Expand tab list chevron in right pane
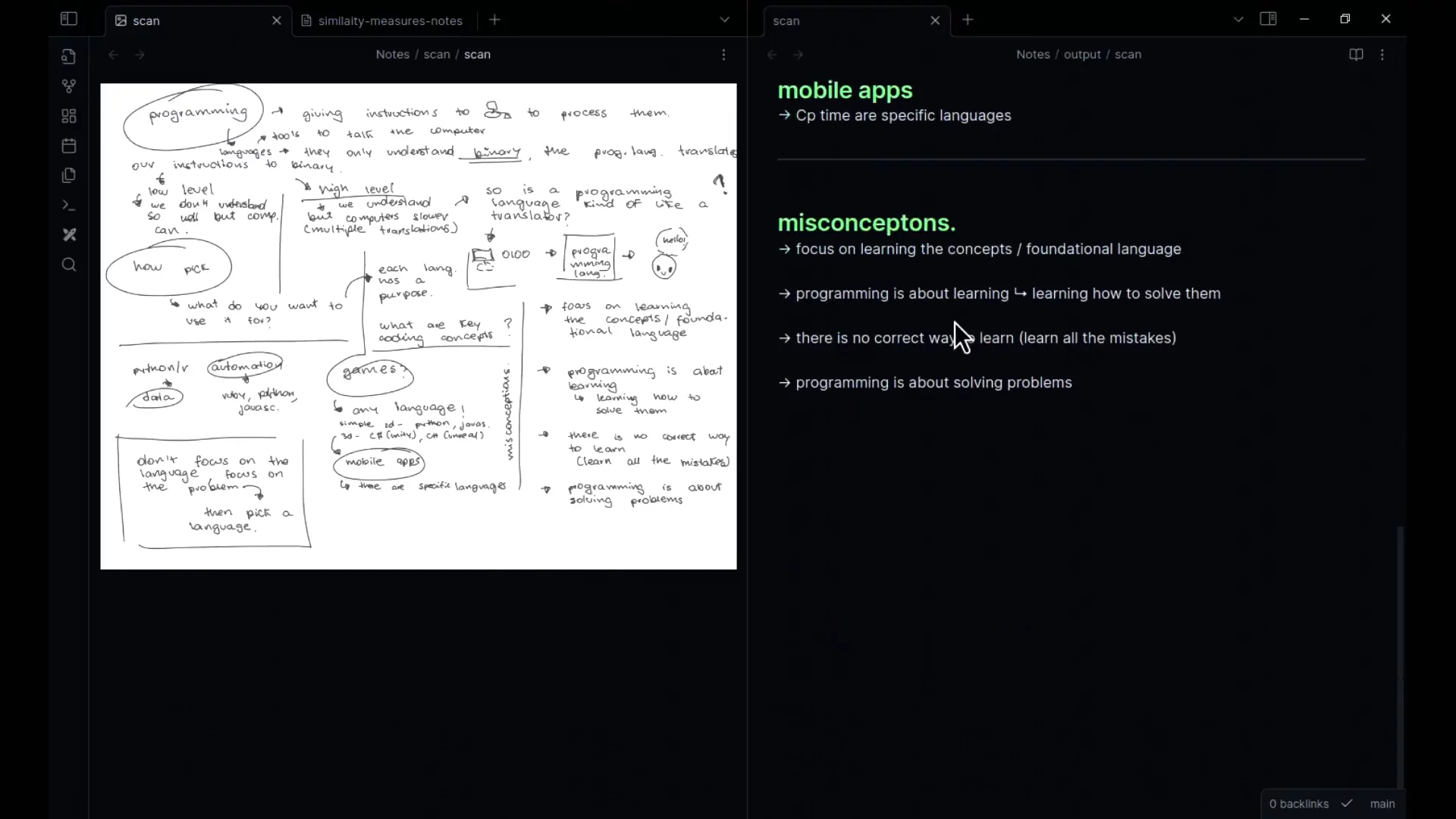The image size is (1456, 819). (x=1238, y=20)
